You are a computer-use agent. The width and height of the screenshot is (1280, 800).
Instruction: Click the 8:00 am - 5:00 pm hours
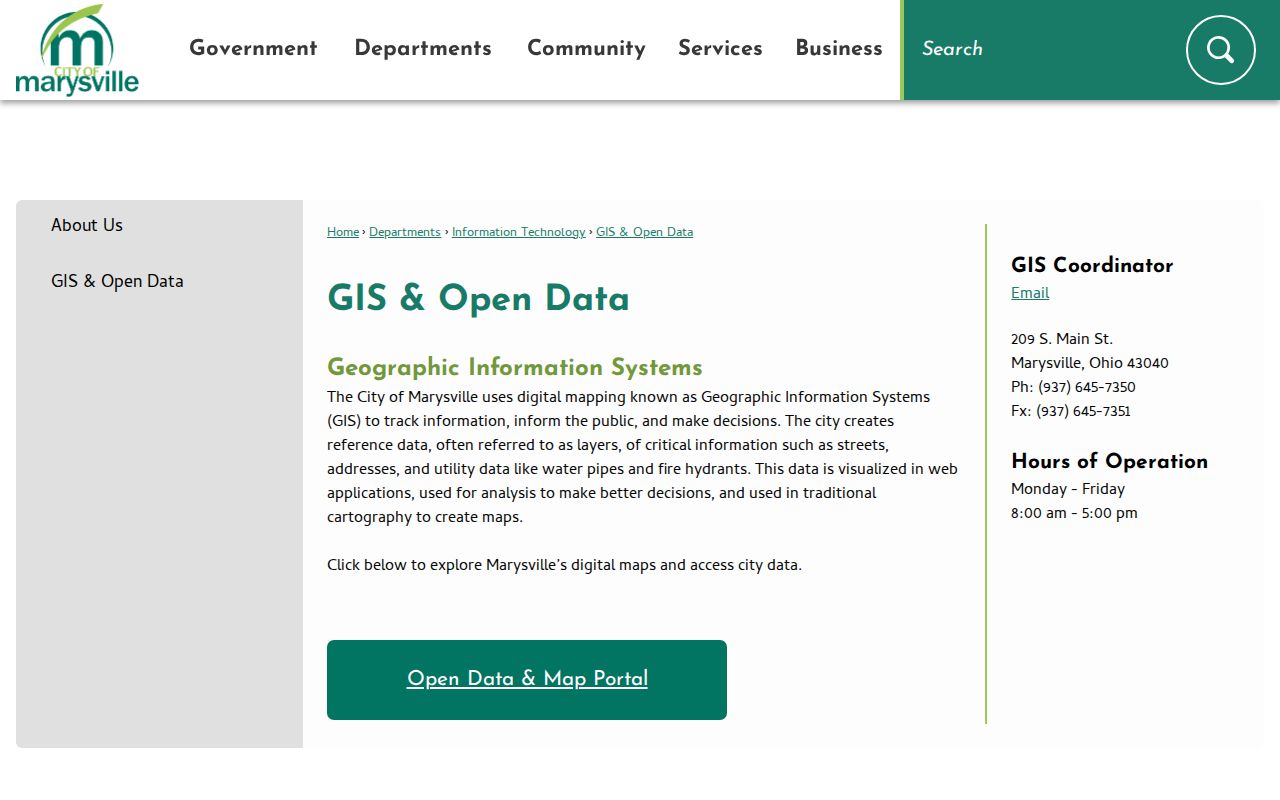click(x=1074, y=513)
